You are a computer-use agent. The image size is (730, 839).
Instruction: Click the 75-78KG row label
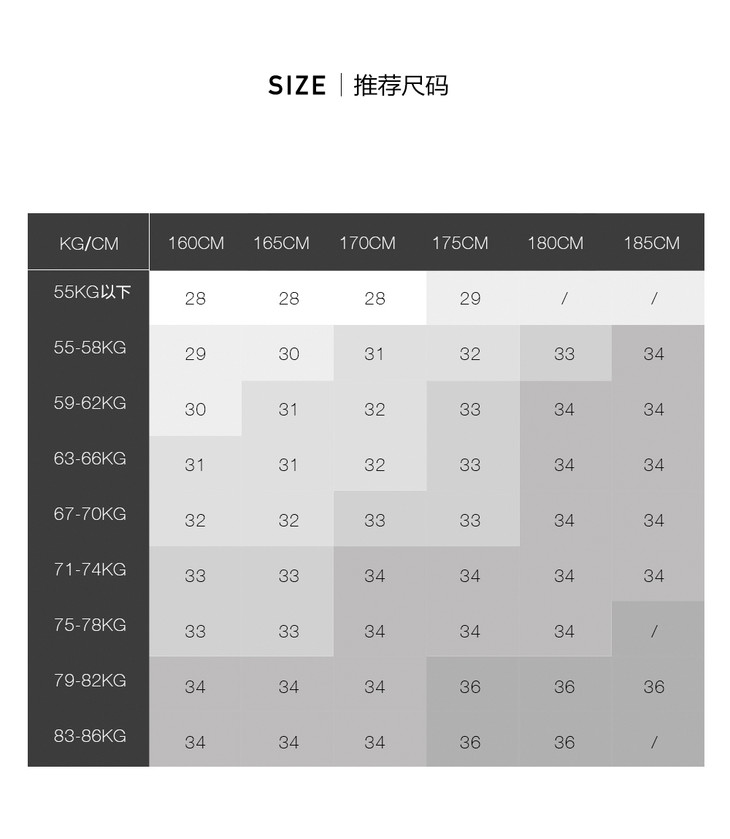[90, 625]
